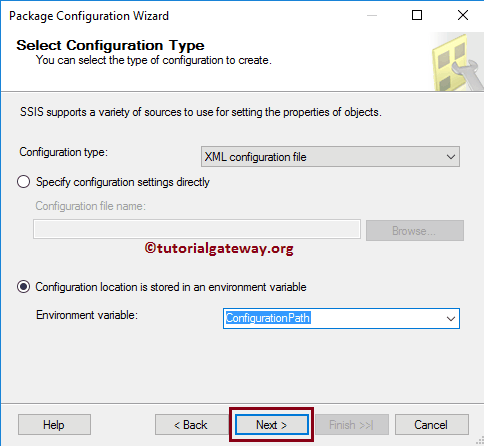
Task: Click the Configuration file name text box
Action: (197, 229)
